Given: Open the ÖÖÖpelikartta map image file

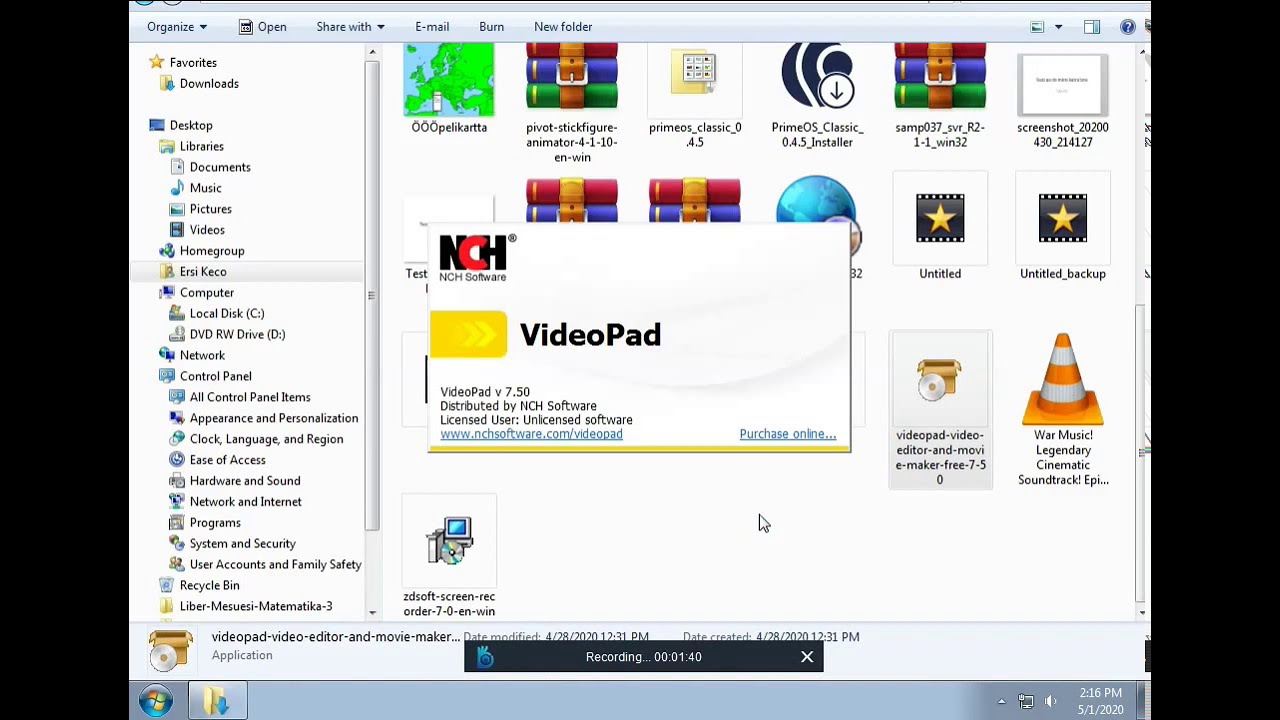Looking at the screenshot, I should coord(449,89).
